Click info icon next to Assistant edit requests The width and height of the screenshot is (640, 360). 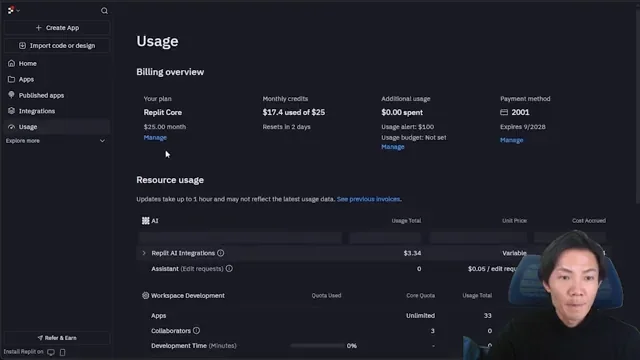[229, 269]
